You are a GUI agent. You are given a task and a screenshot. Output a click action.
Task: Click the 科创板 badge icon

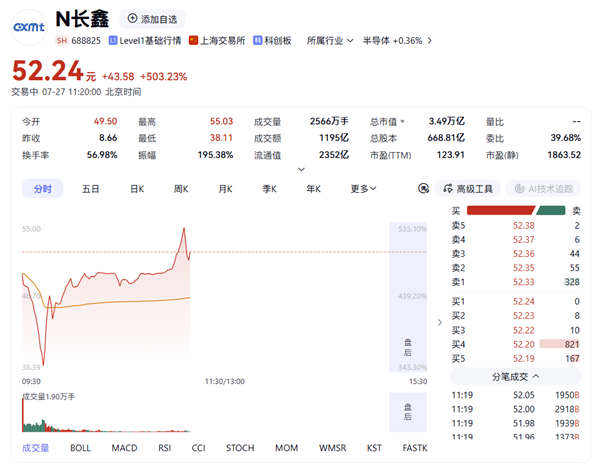[258, 40]
